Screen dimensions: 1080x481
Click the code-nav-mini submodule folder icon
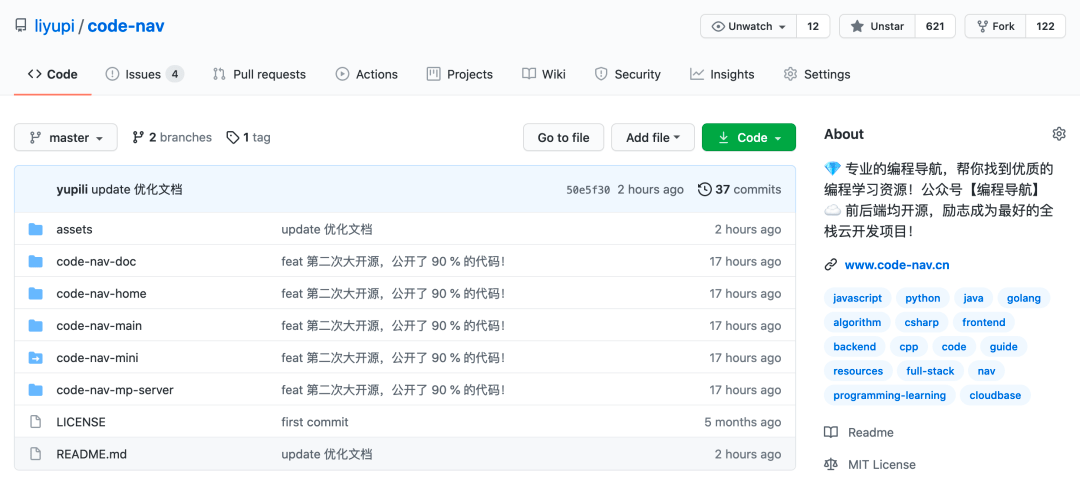36,358
